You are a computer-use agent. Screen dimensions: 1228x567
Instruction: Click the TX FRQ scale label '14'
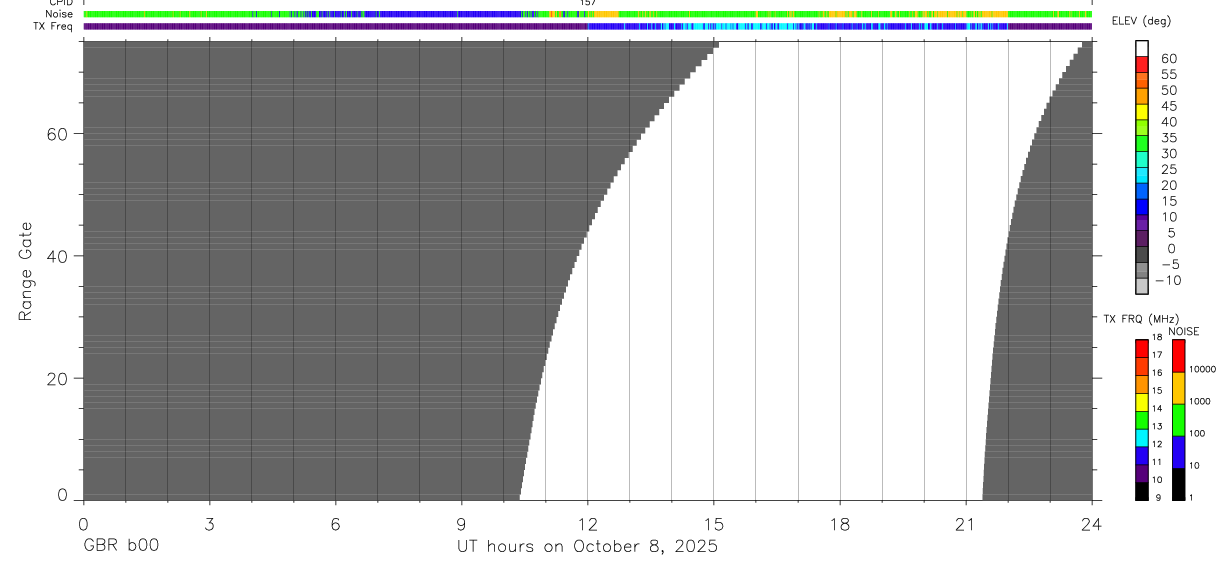click(x=1156, y=408)
